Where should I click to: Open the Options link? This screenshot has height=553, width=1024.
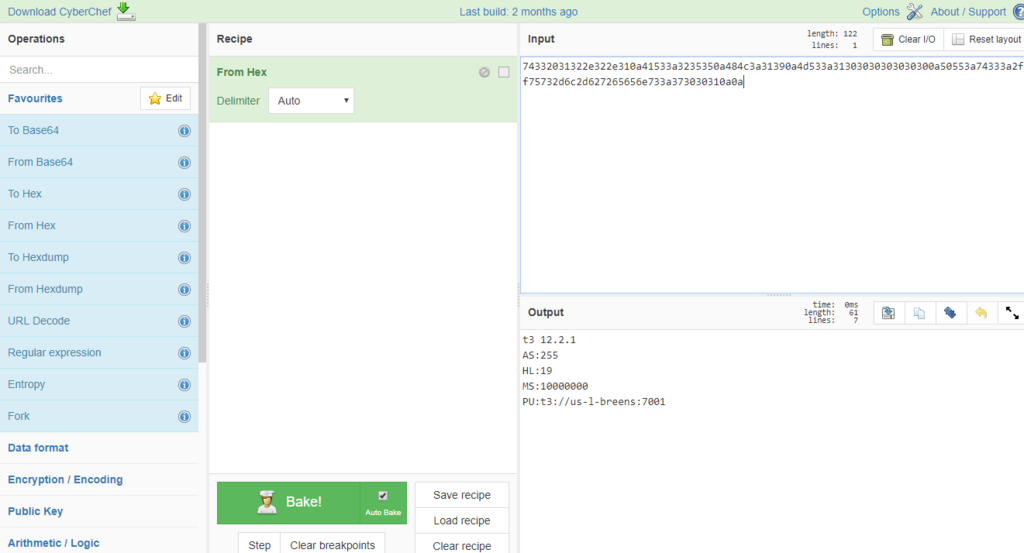point(880,12)
